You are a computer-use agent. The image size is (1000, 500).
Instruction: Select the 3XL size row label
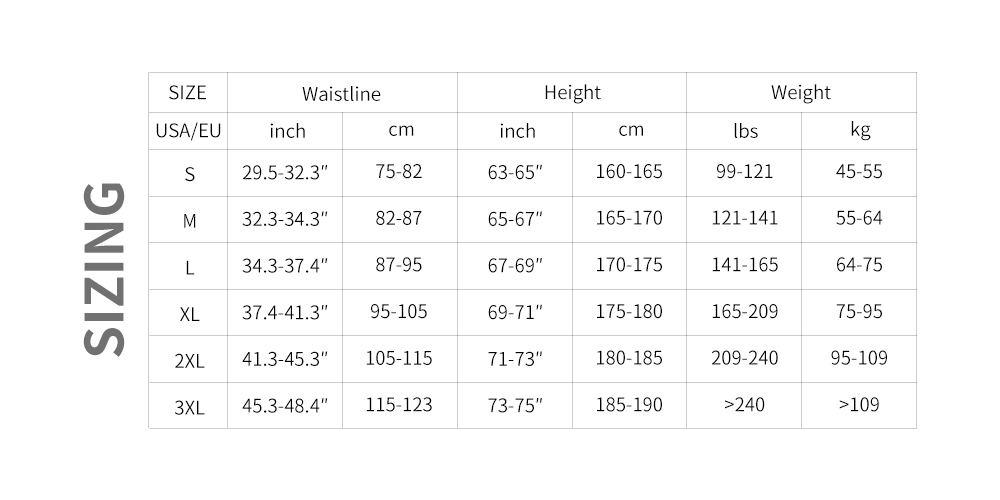click(x=189, y=407)
